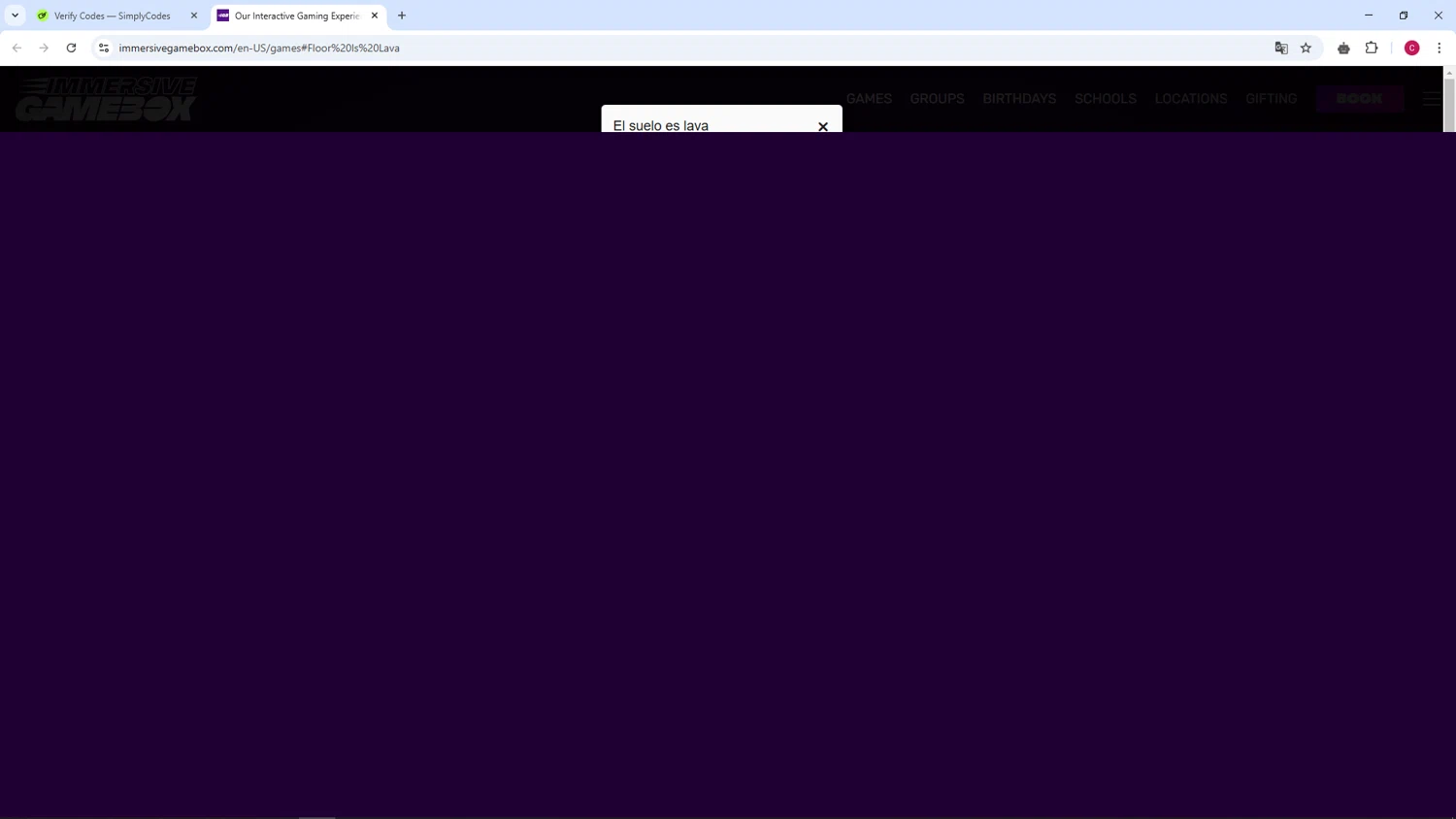This screenshot has width=1456, height=819.
Task: Bookmark this page with the star
Action: [x=1307, y=48]
